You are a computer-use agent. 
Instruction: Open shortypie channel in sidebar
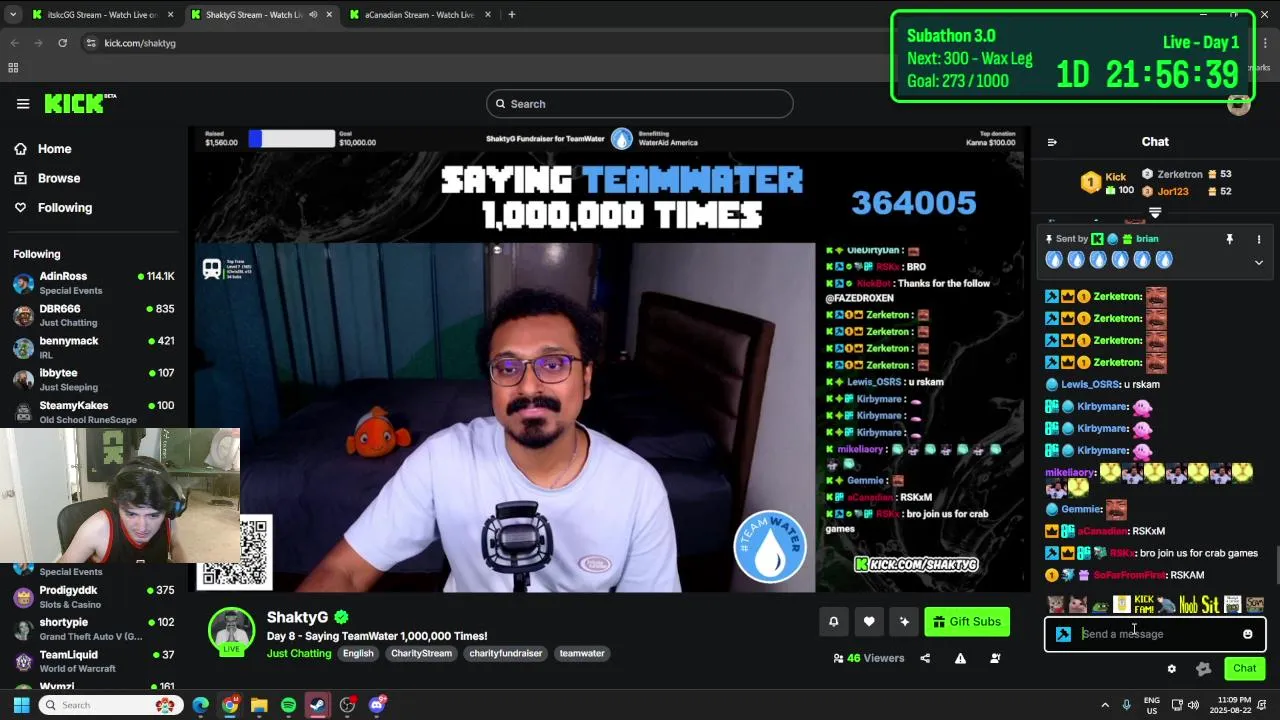94,629
